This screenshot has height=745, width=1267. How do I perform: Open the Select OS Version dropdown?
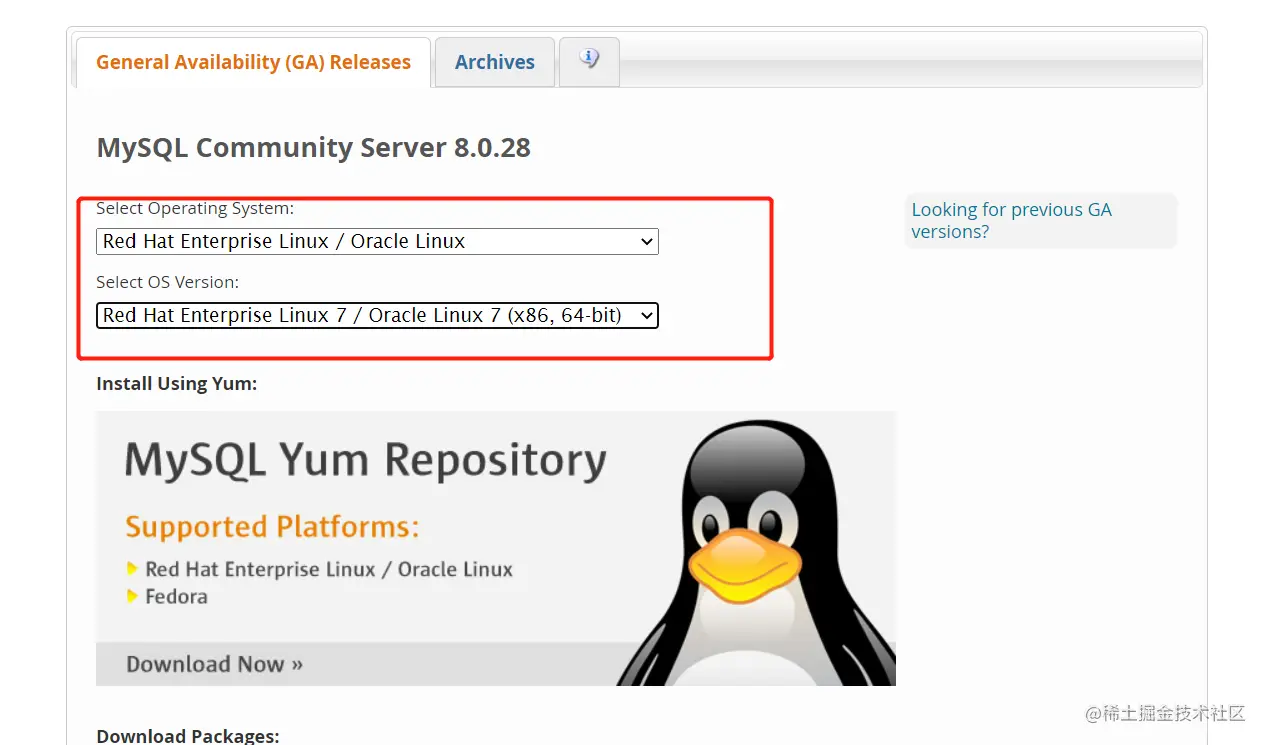pyautogui.click(x=378, y=315)
